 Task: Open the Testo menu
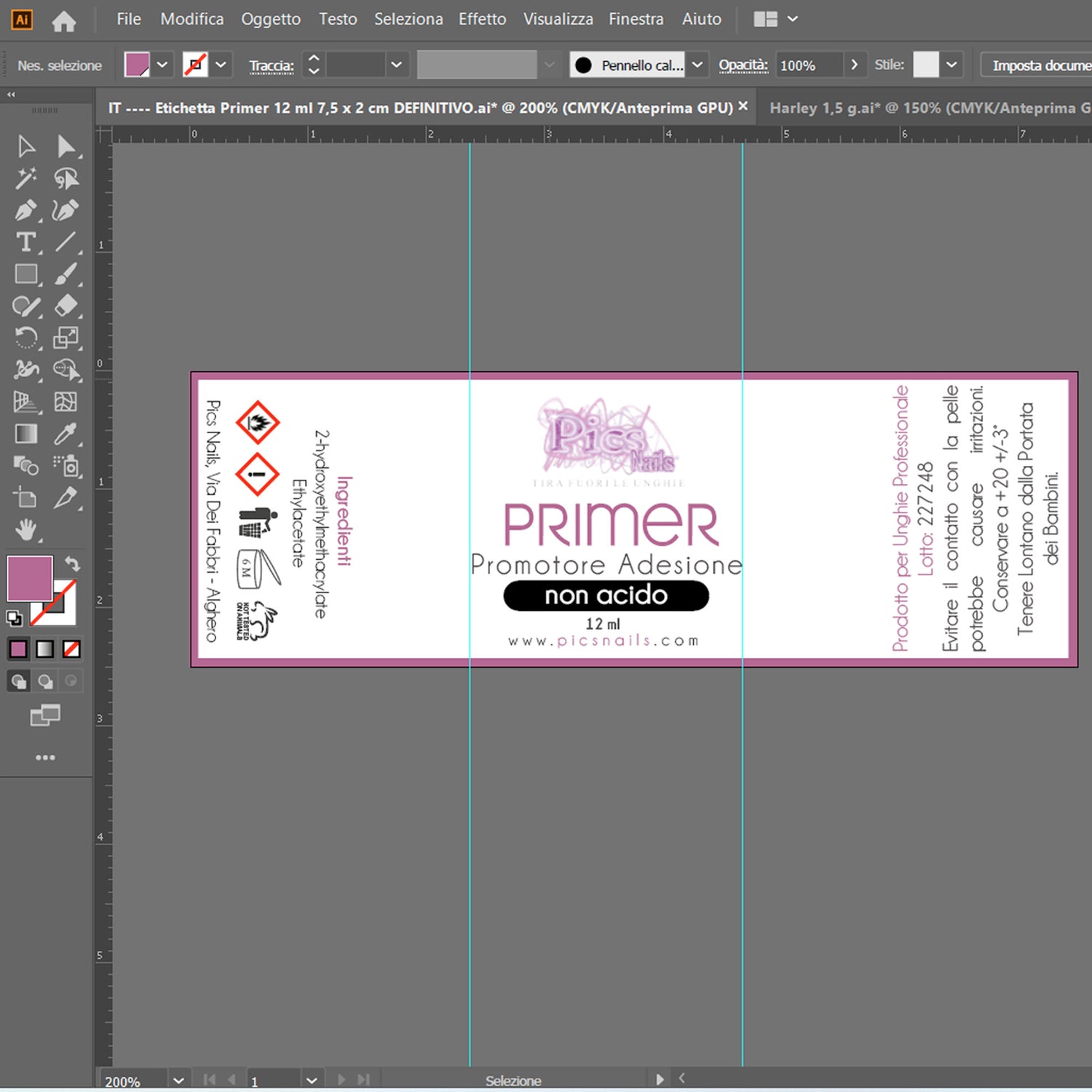coord(338,19)
